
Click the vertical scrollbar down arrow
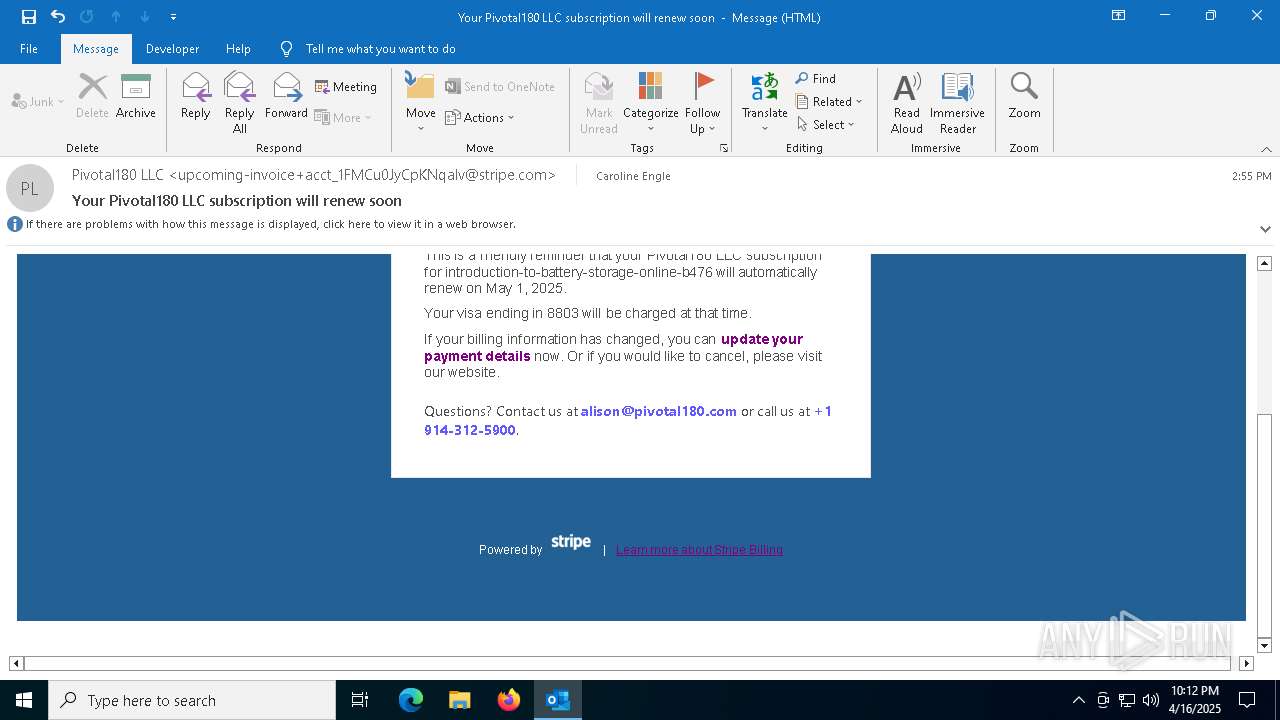pos(1264,646)
